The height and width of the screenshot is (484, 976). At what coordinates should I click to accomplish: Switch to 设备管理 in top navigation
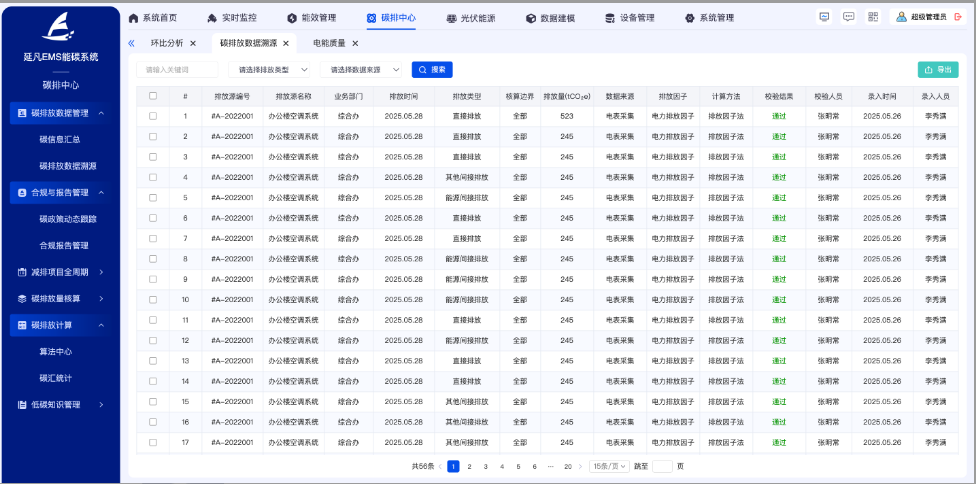point(629,18)
